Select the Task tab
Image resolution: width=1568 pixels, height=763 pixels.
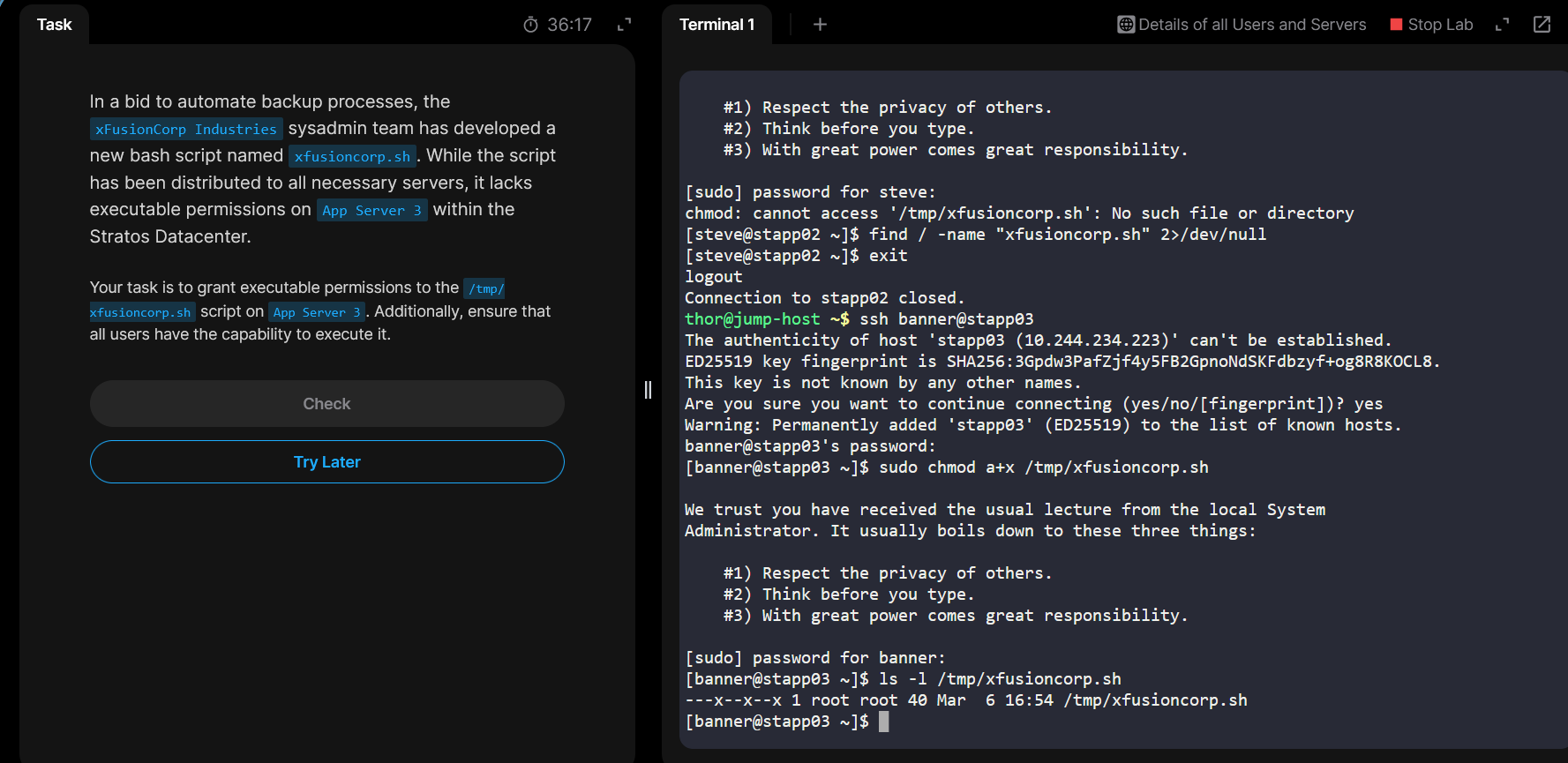(x=54, y=25)
